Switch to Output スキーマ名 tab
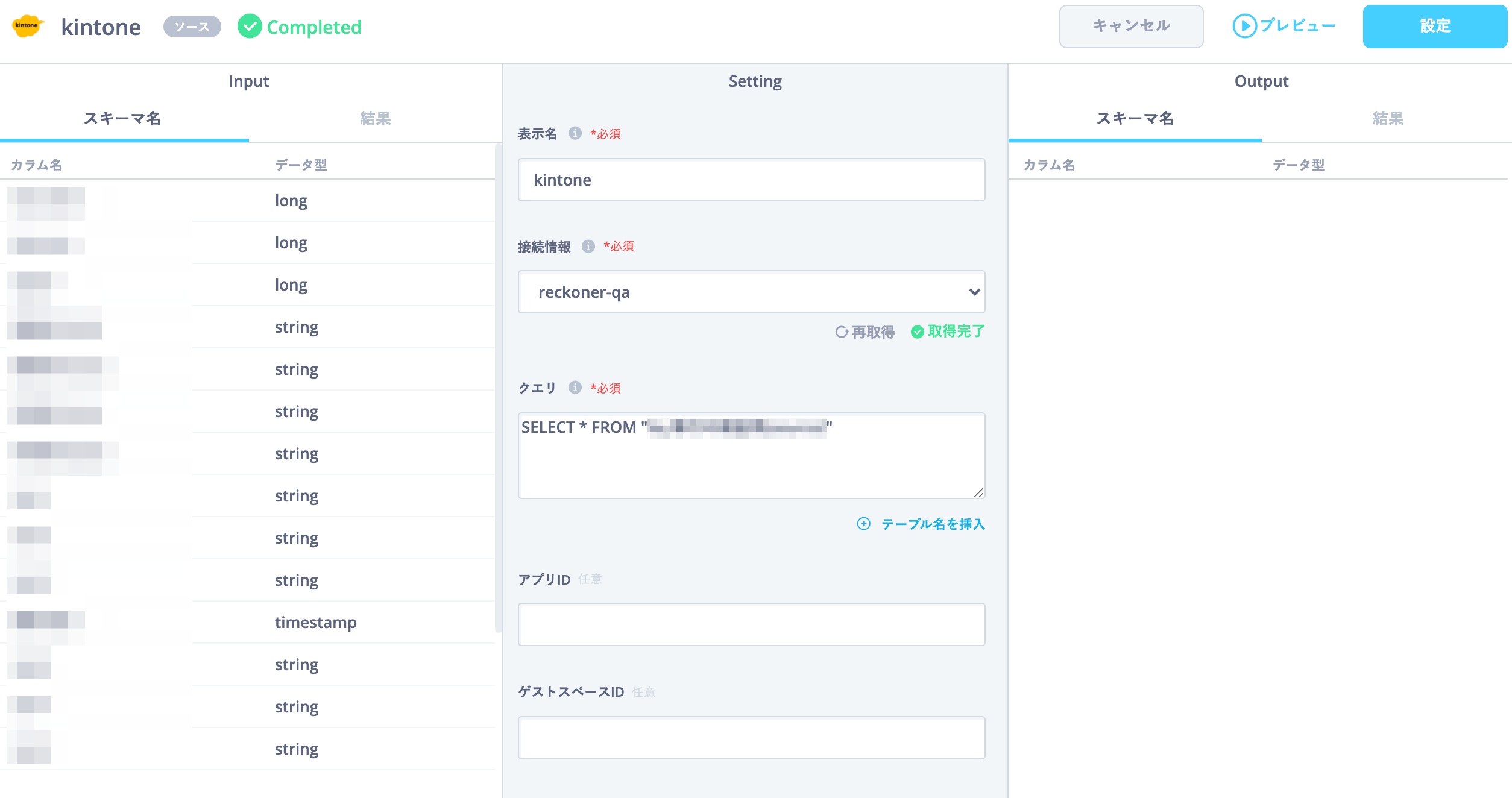Viewport: 1512px width, 798px height. click(1135, 118)
